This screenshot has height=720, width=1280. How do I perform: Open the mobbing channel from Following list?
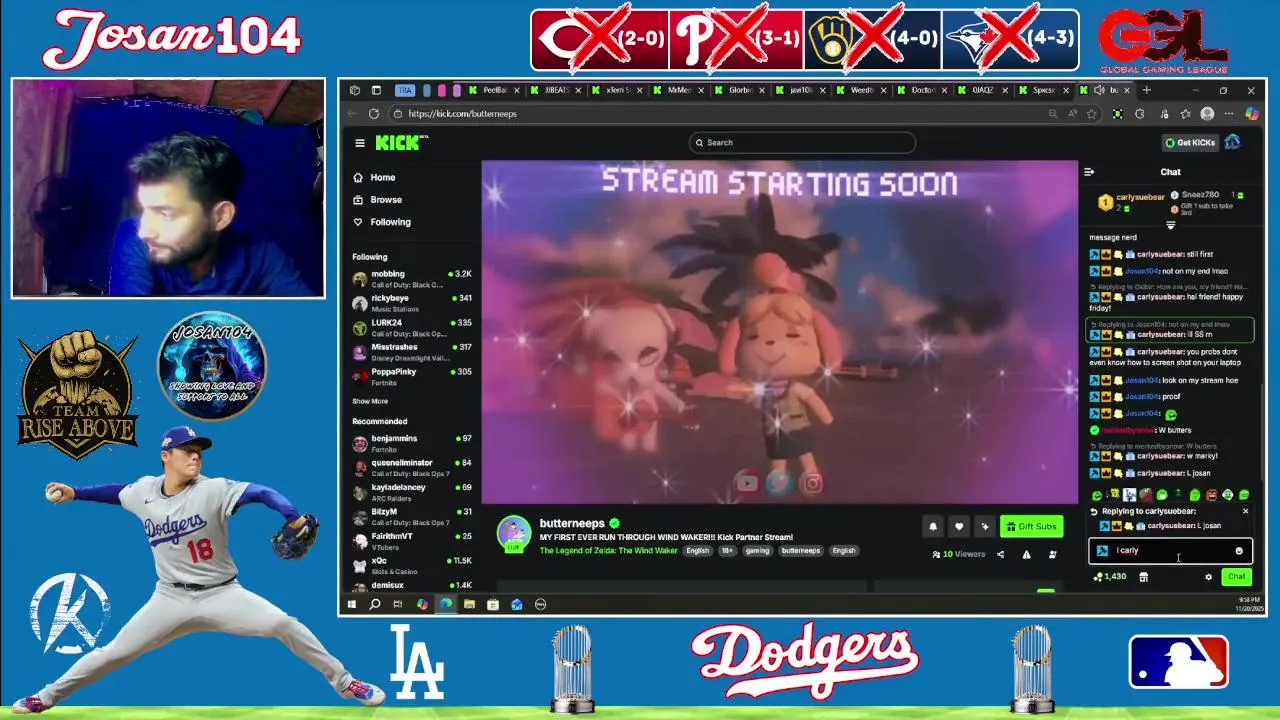tap(411, 278)
